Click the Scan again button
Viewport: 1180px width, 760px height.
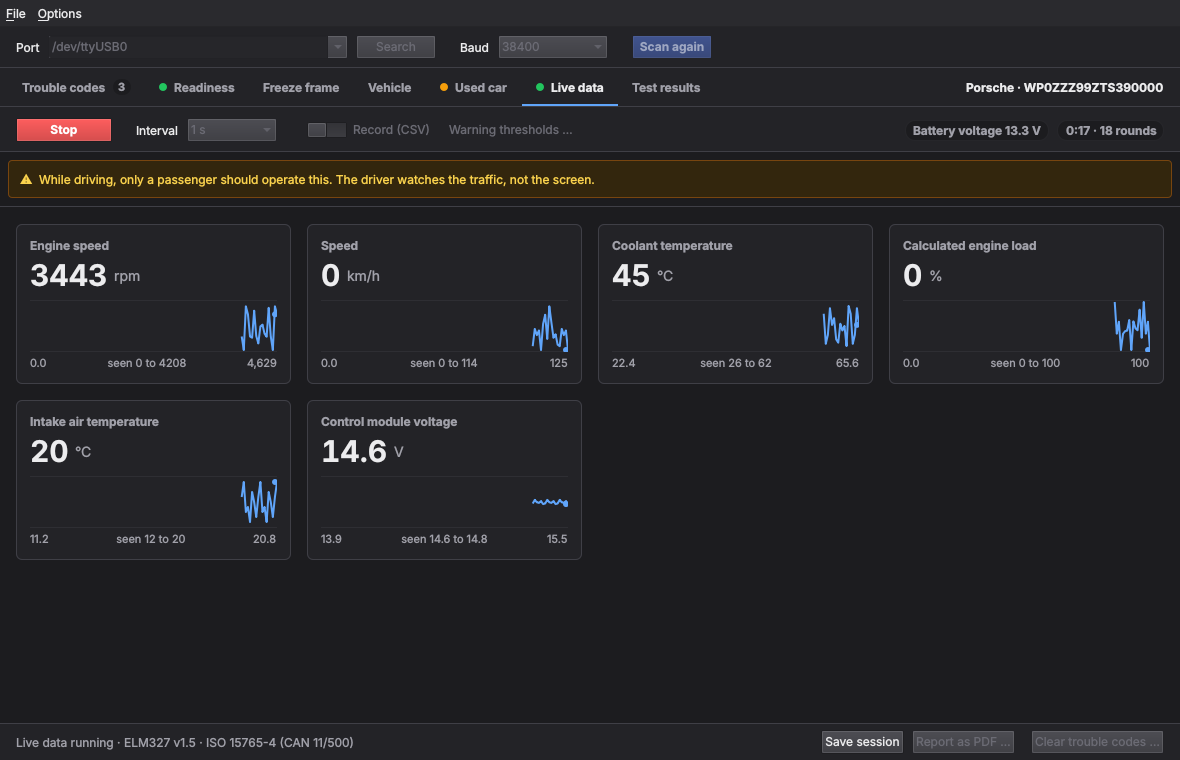[672, 47]
